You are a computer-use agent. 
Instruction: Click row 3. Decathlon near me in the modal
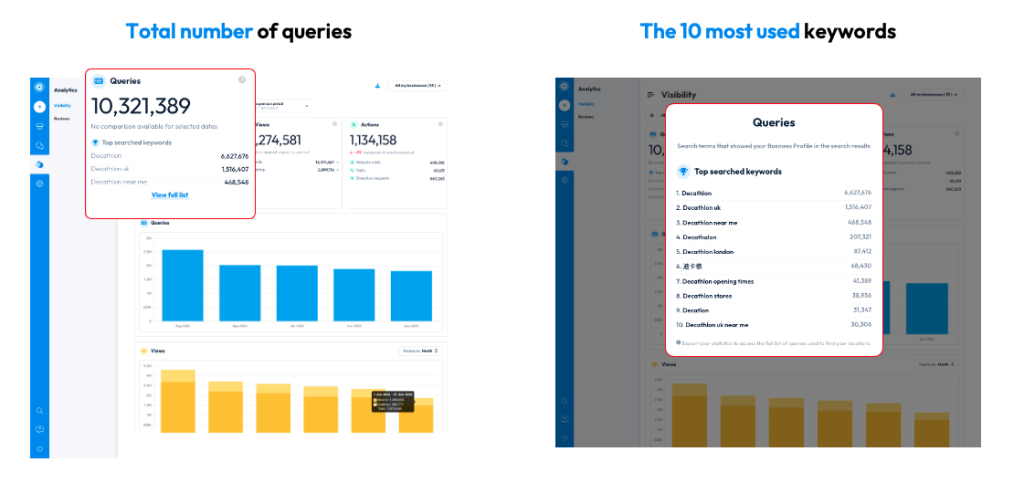coord(774,223)
